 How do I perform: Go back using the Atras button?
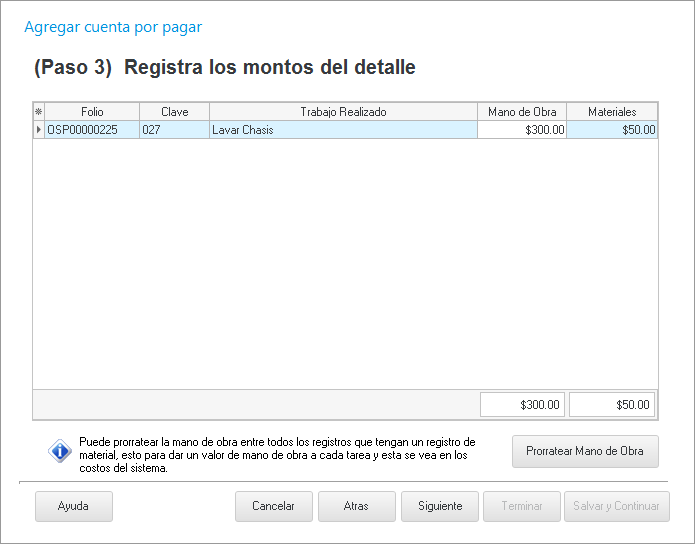(x=356, y=506)
